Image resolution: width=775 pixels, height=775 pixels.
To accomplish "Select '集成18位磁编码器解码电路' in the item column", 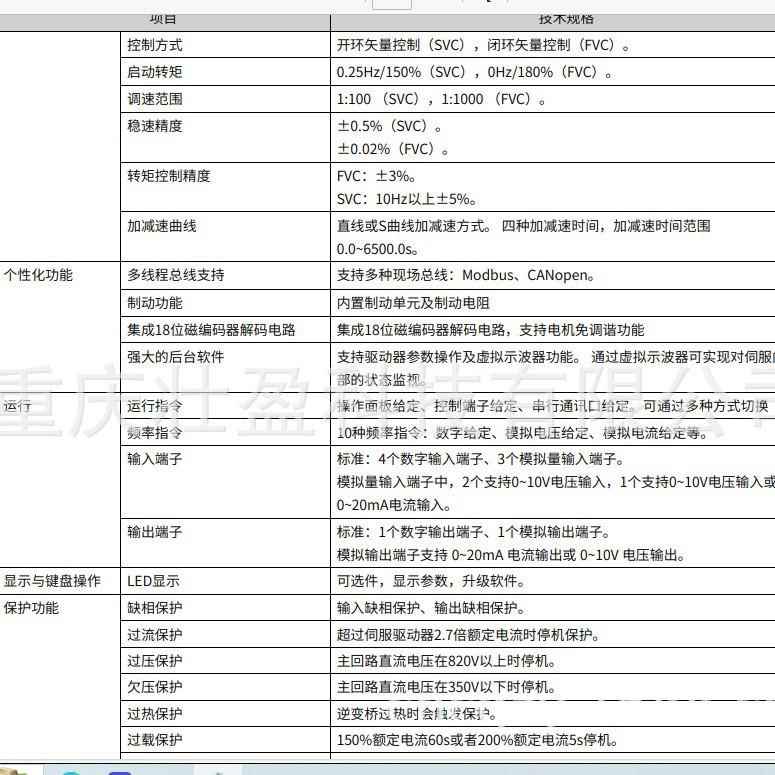I will tap(212, 330).
